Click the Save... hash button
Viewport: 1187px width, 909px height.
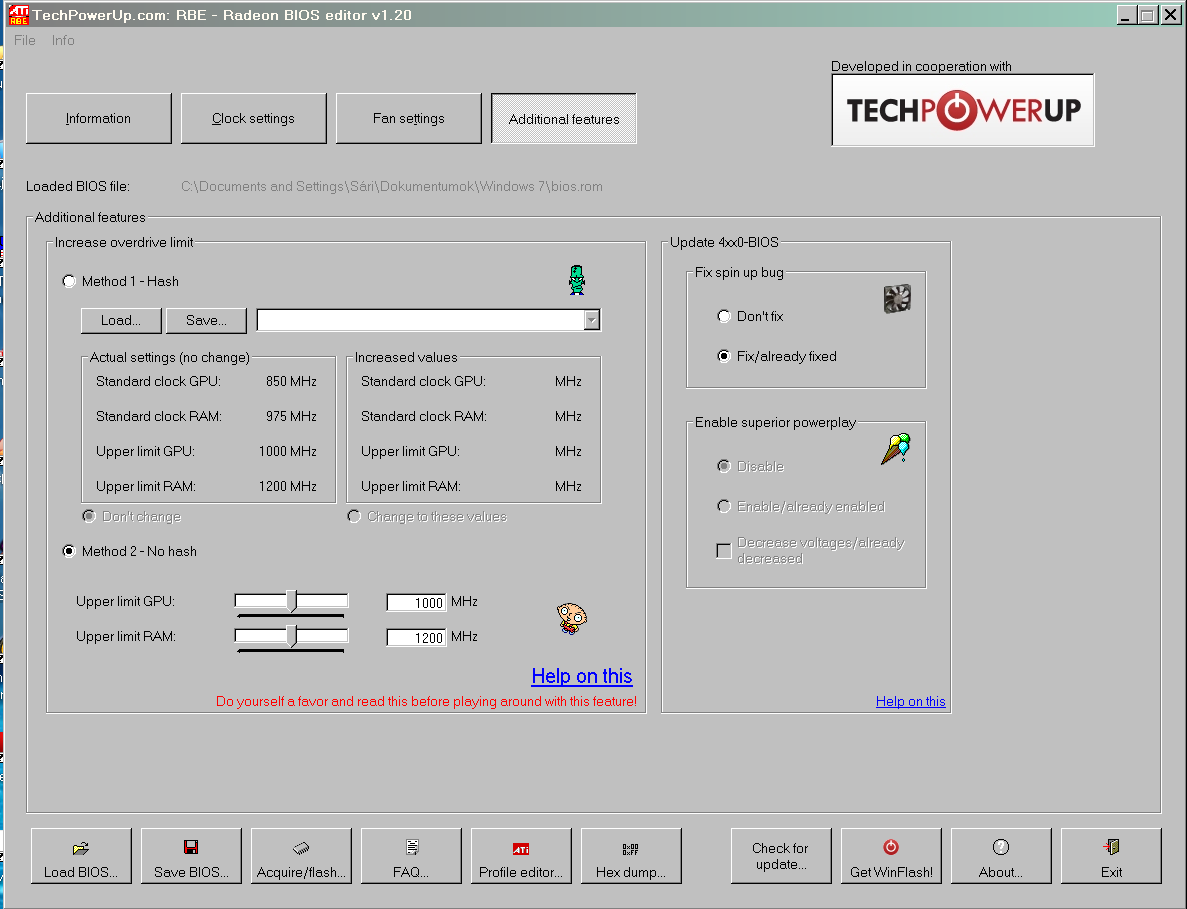[x=206, y=320]
